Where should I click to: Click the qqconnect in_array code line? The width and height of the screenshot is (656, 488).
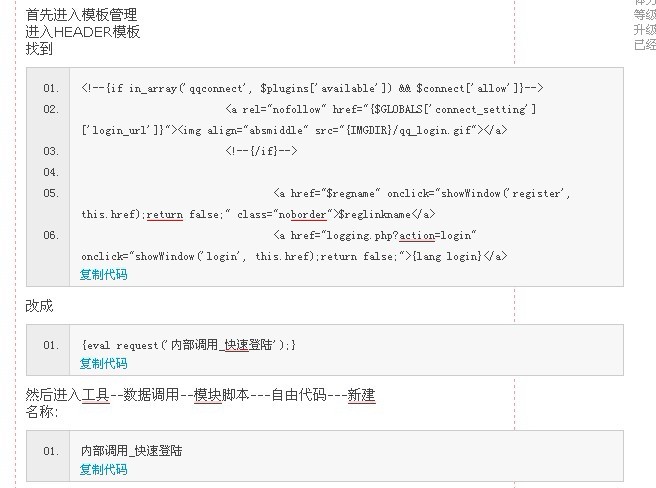point(312,88)
